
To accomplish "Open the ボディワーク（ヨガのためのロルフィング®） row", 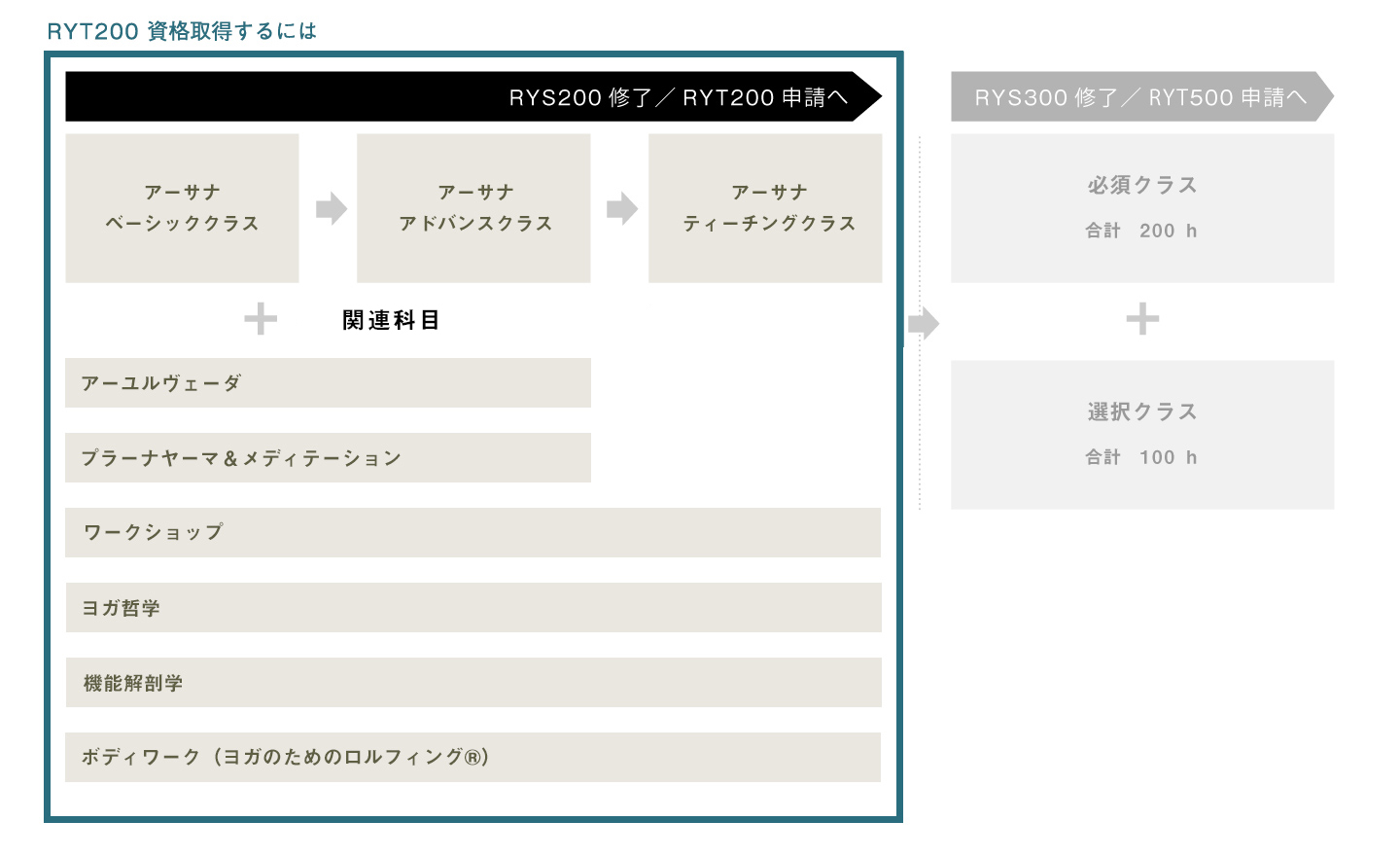I will (x=473, y=758).
